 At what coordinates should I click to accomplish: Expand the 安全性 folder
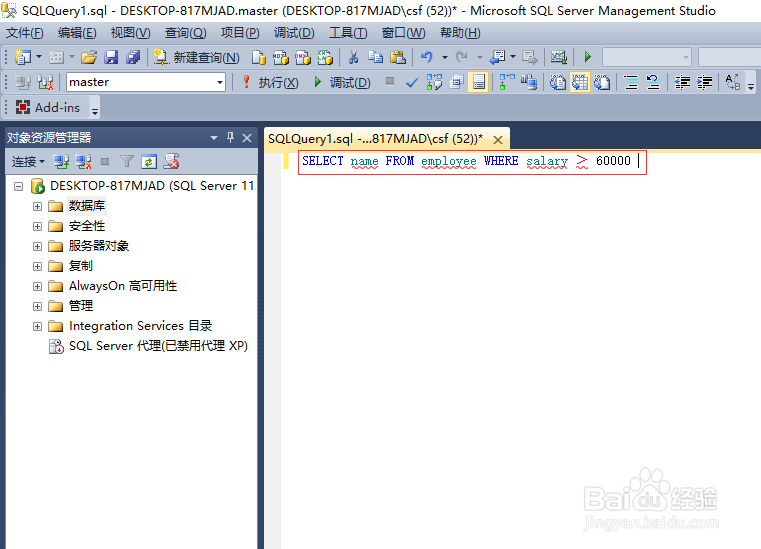(x=37, y=226)
